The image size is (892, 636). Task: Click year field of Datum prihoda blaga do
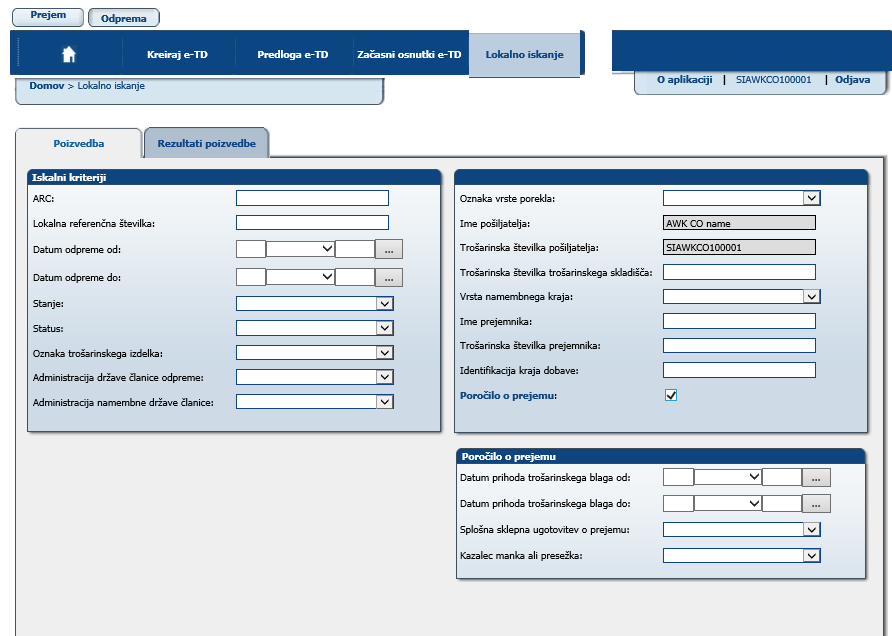pos(782,503)
